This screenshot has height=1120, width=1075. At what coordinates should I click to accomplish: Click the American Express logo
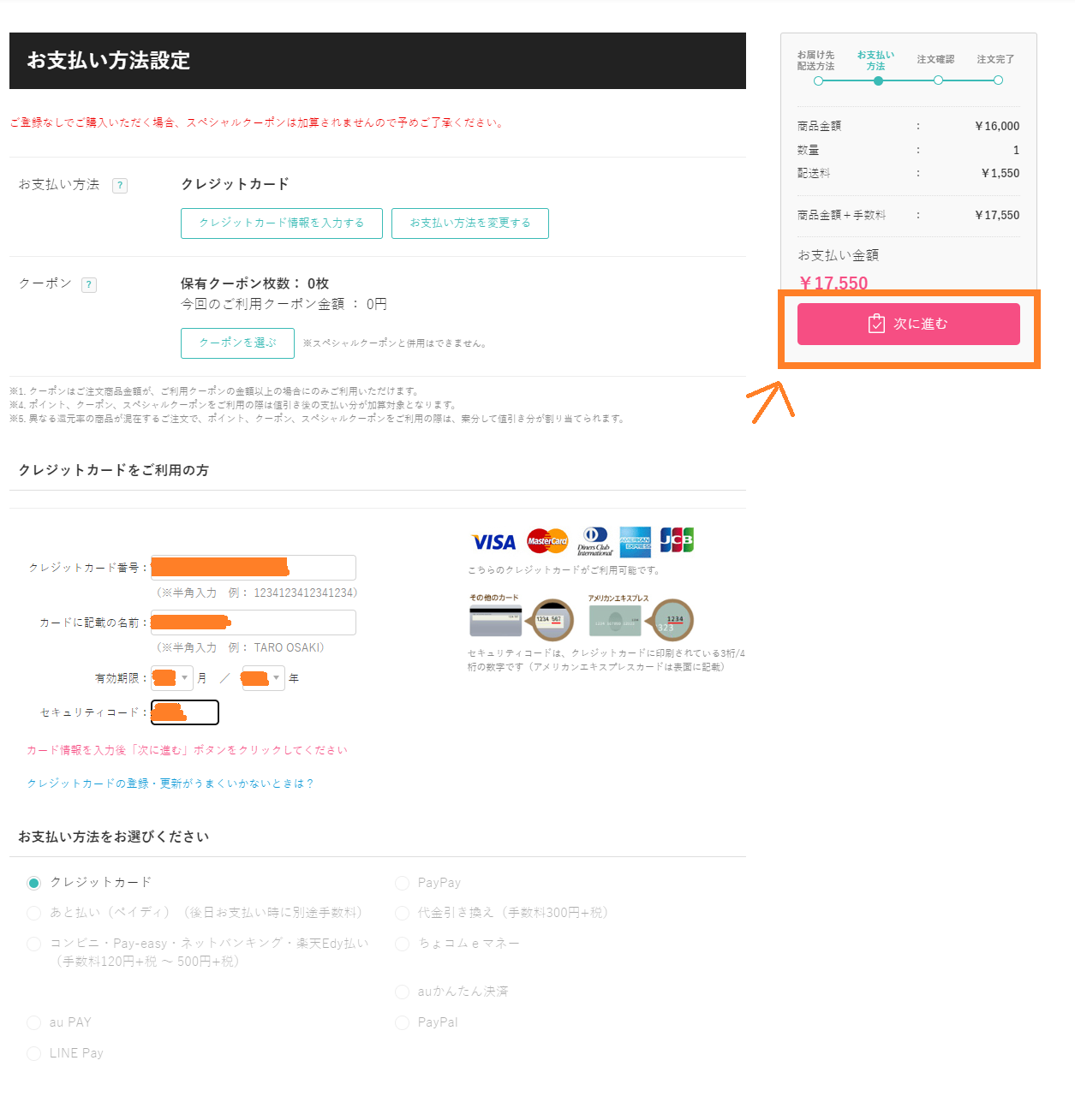point(635,542)
